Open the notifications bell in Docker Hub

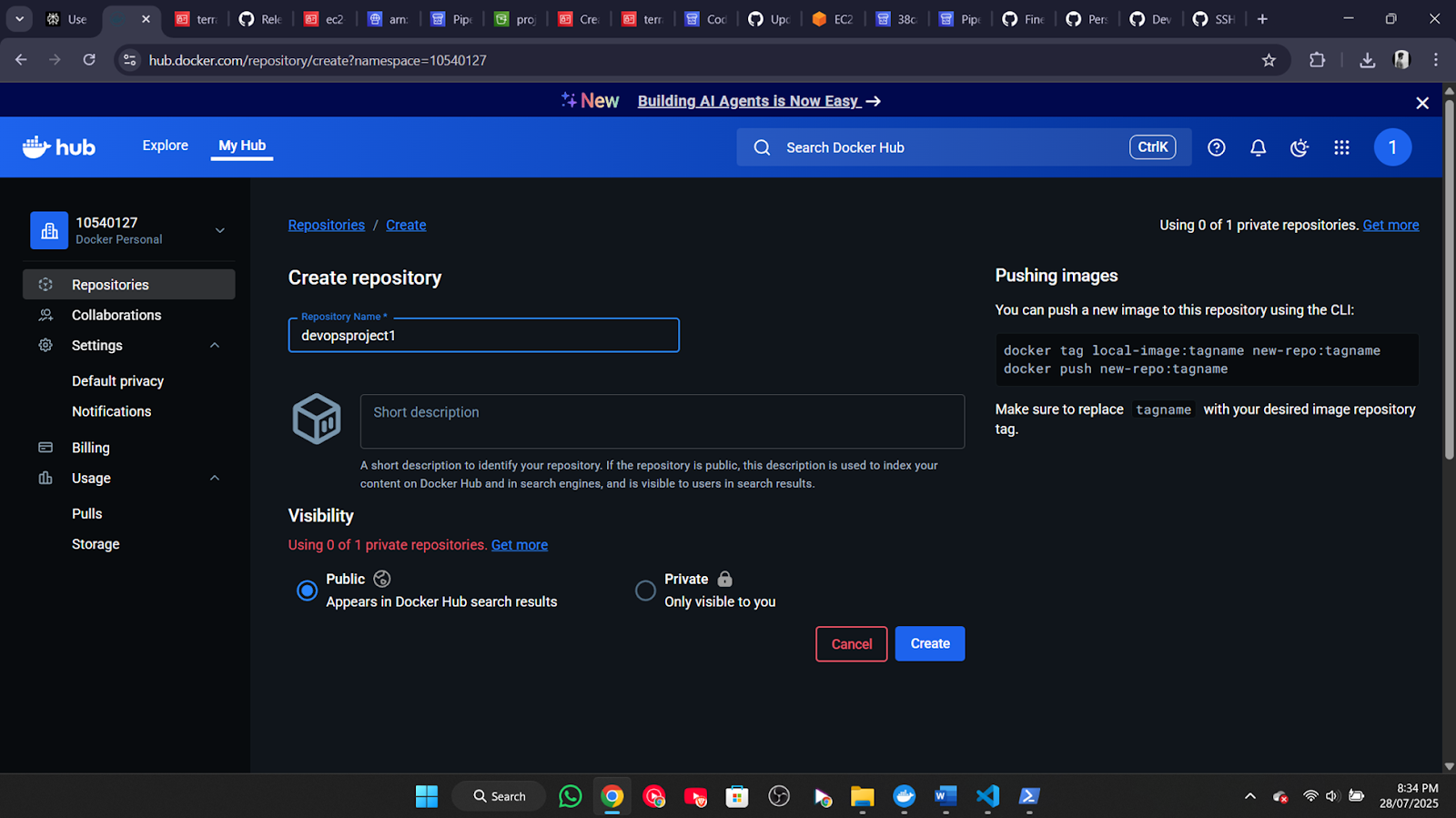tap(1258, 147)
